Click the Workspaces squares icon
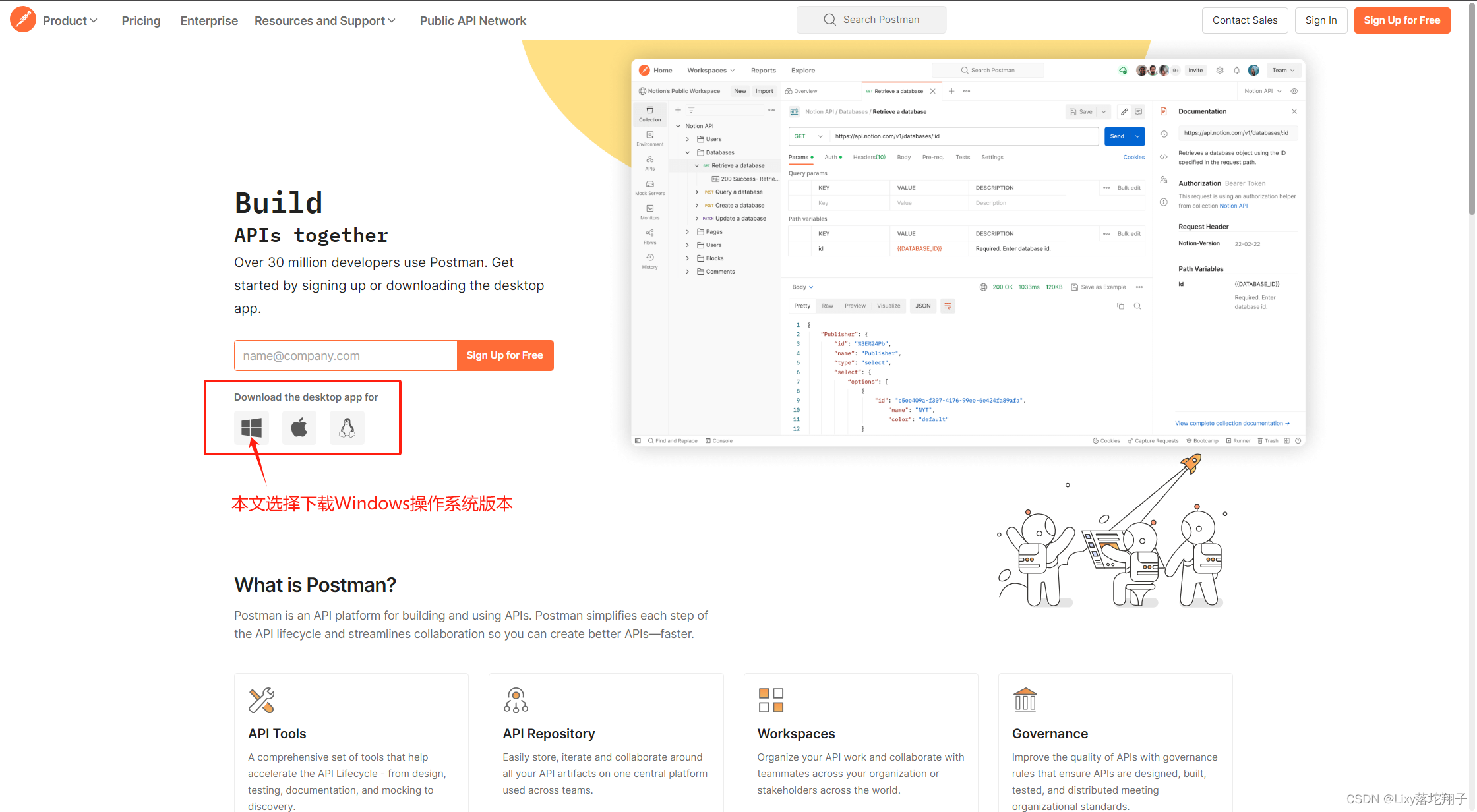Image resolution: width=1477 pixels, height=812 pixels. [x=771, y=700]
